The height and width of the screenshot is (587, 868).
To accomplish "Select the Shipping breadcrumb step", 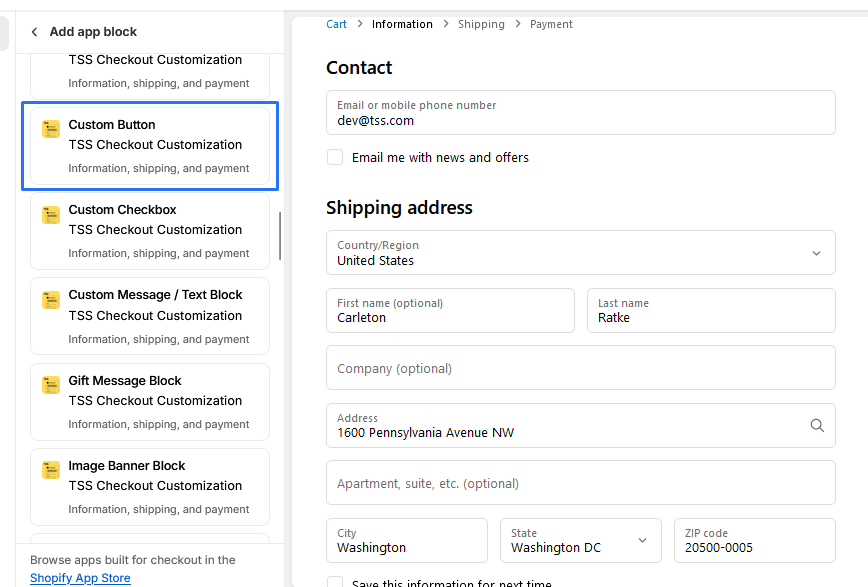I will click(x=481, y=24).
